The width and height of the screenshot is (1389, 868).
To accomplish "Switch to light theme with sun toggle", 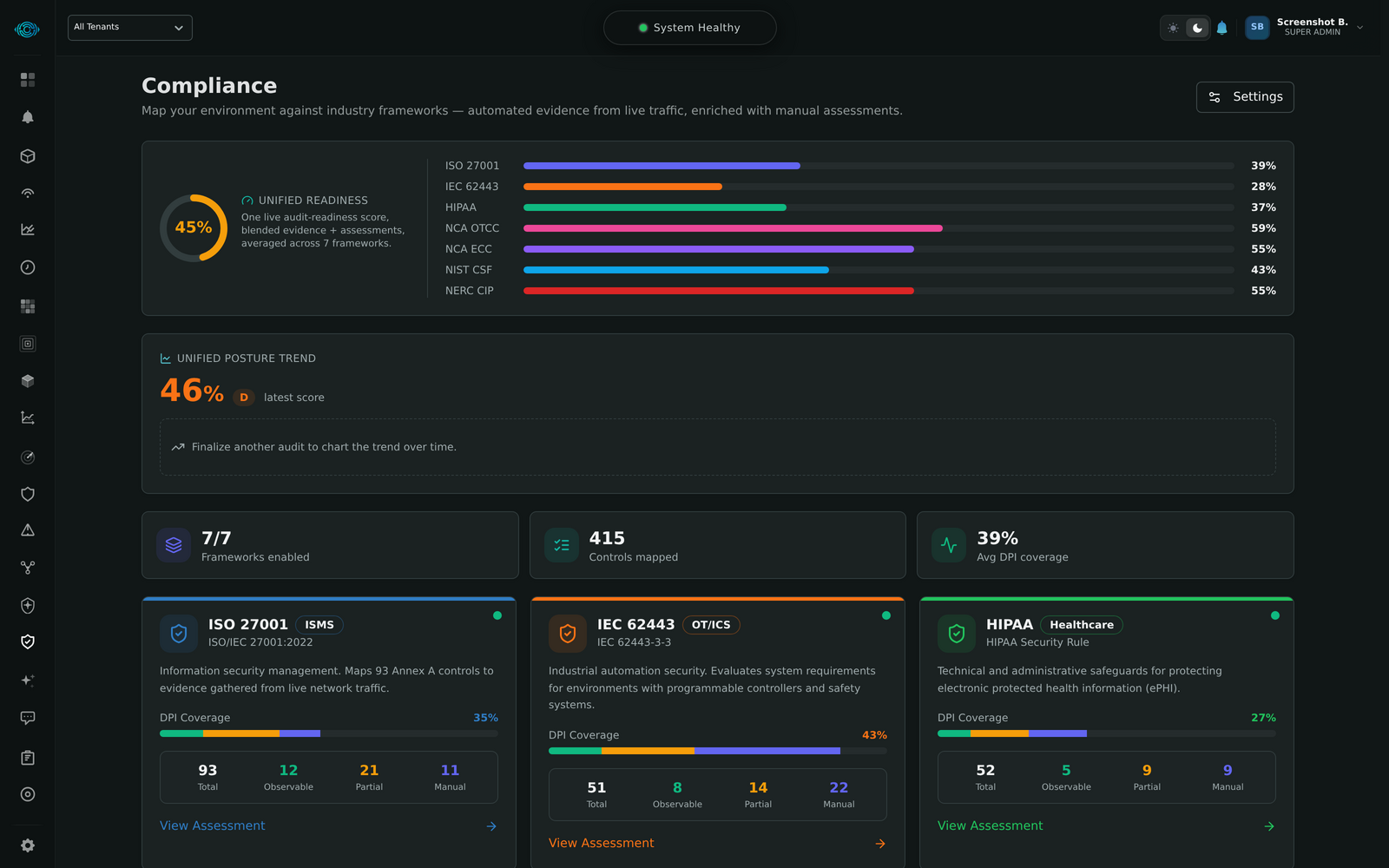I will [1174, 28].
